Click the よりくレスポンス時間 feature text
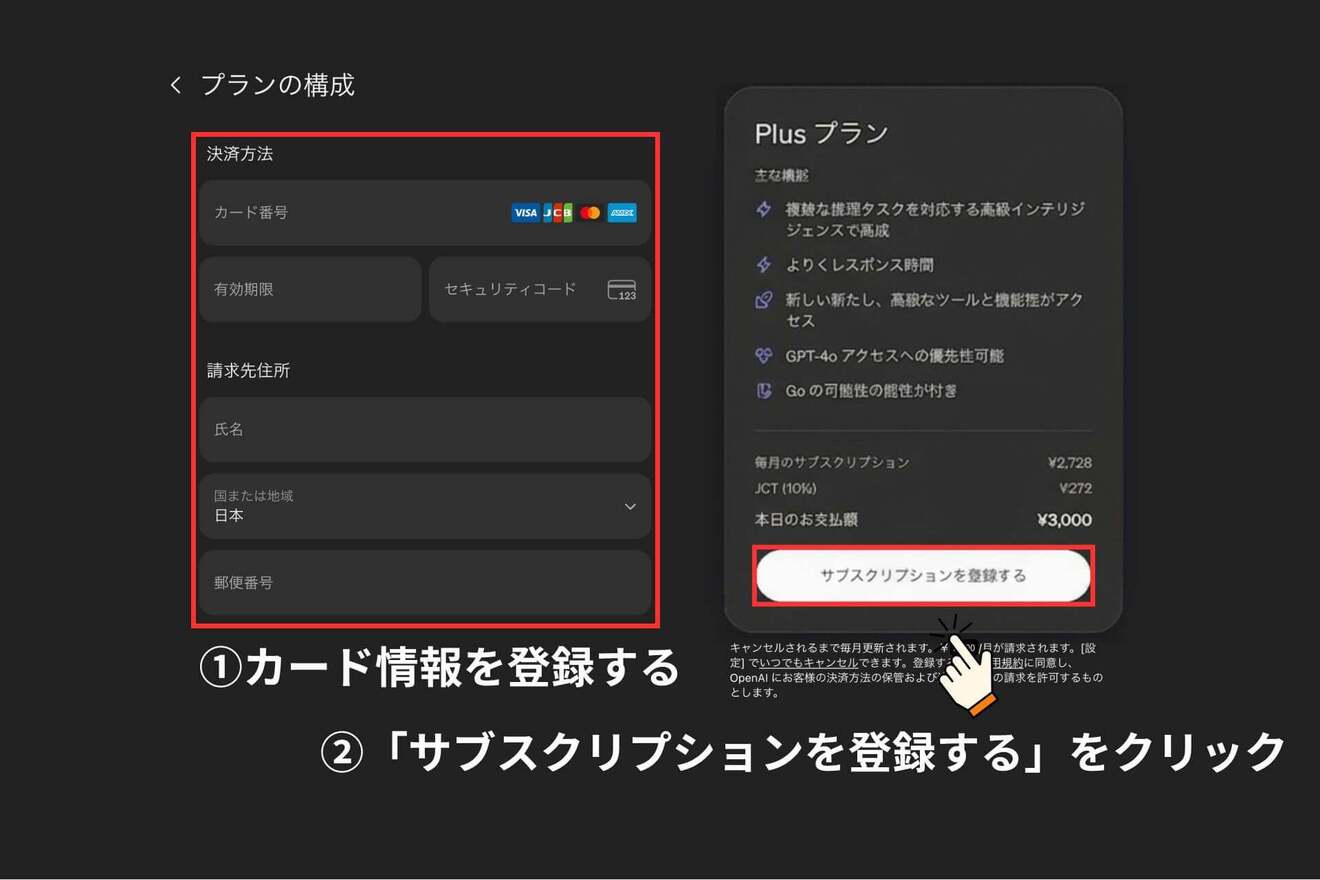The height and width of the screenshot is (880, 1320). click(860, 265)
